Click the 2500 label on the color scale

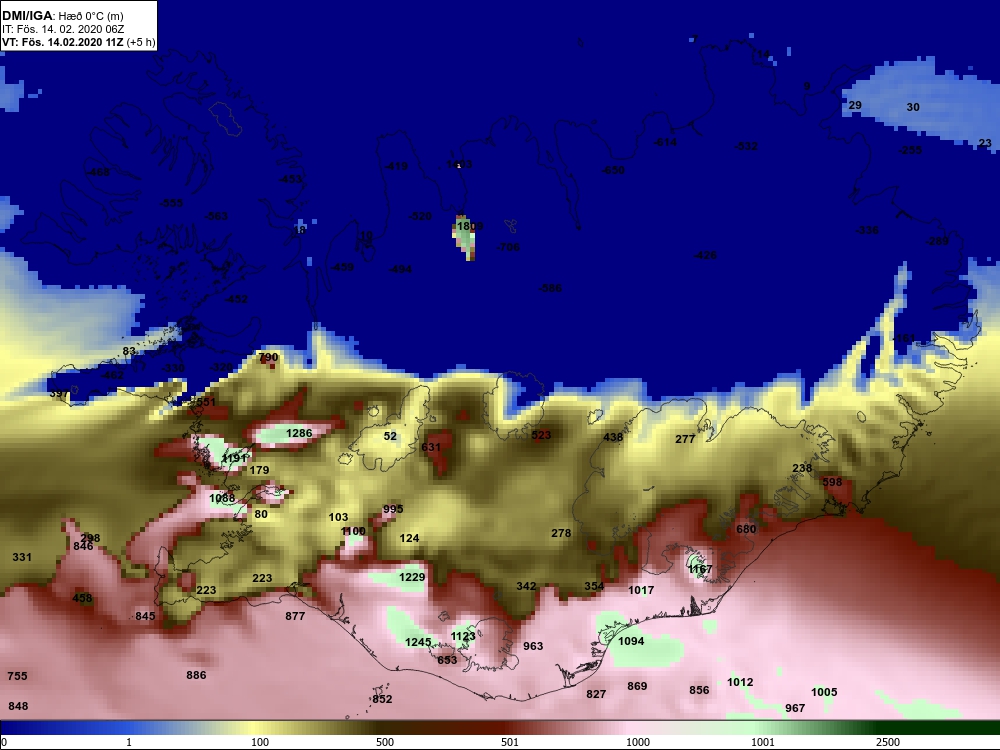tap(887, 742)
